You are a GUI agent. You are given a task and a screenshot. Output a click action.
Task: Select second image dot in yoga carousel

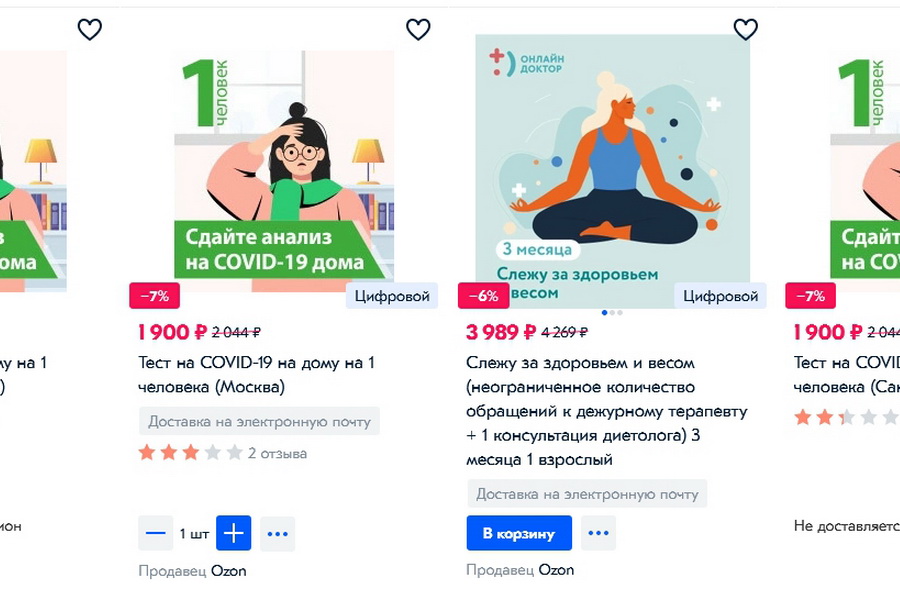[x=612, y=312]
